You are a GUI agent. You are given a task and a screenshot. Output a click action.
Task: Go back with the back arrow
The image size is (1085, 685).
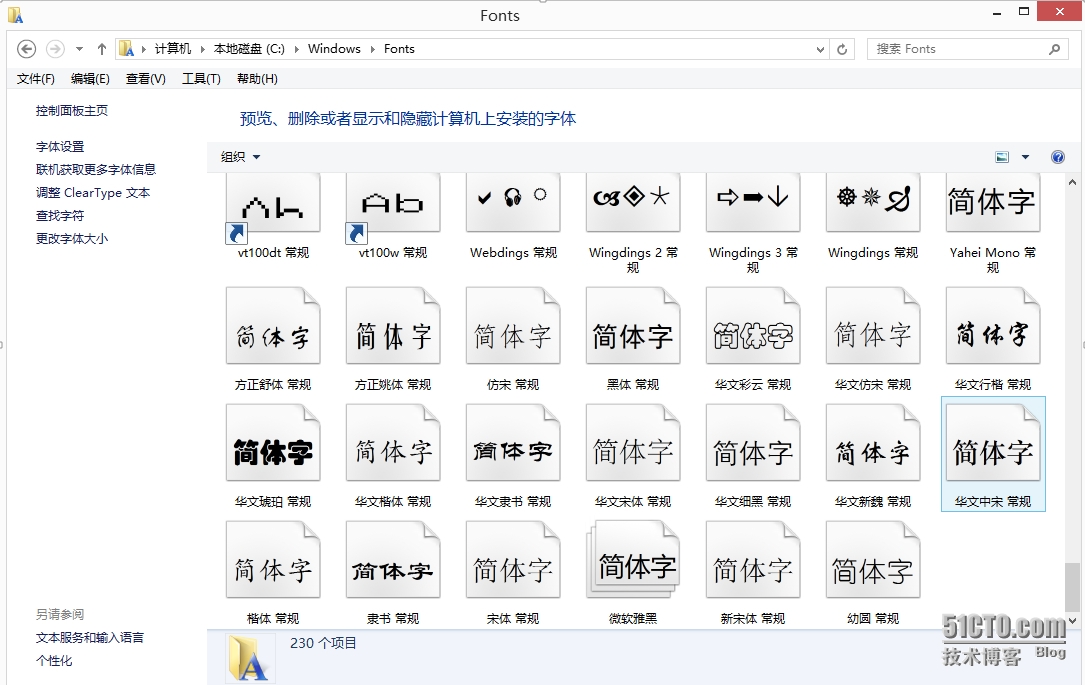(26, 49)
